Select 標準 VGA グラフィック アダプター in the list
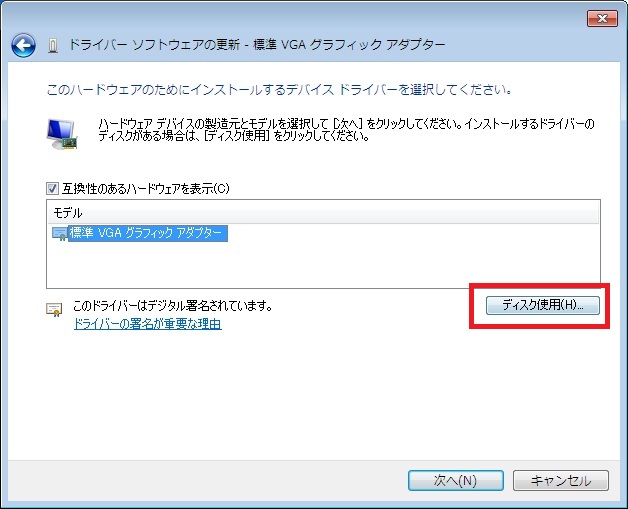 pos(148,233)
